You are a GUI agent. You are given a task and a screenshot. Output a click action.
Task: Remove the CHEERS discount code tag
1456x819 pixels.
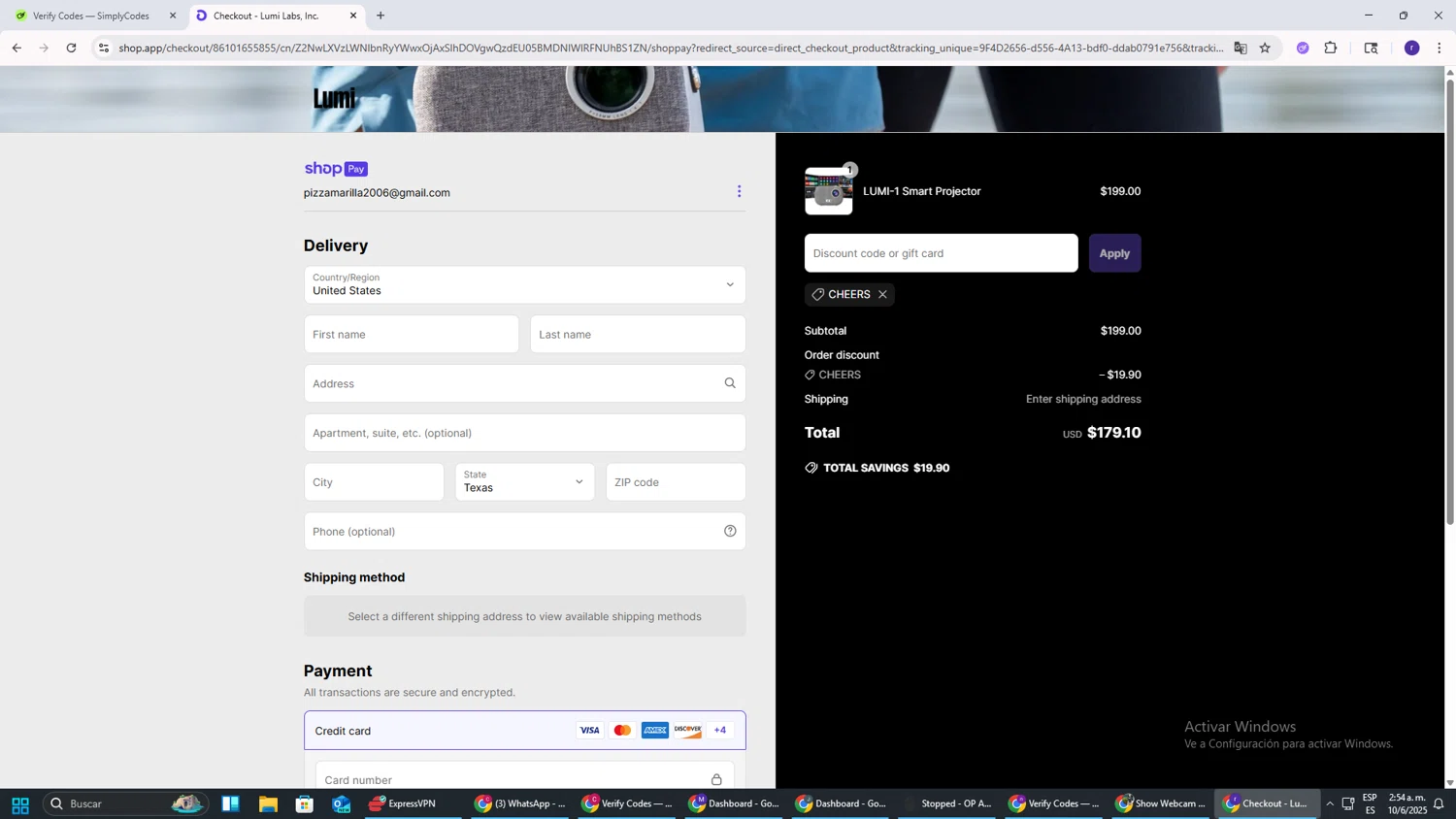coord(882,294)
